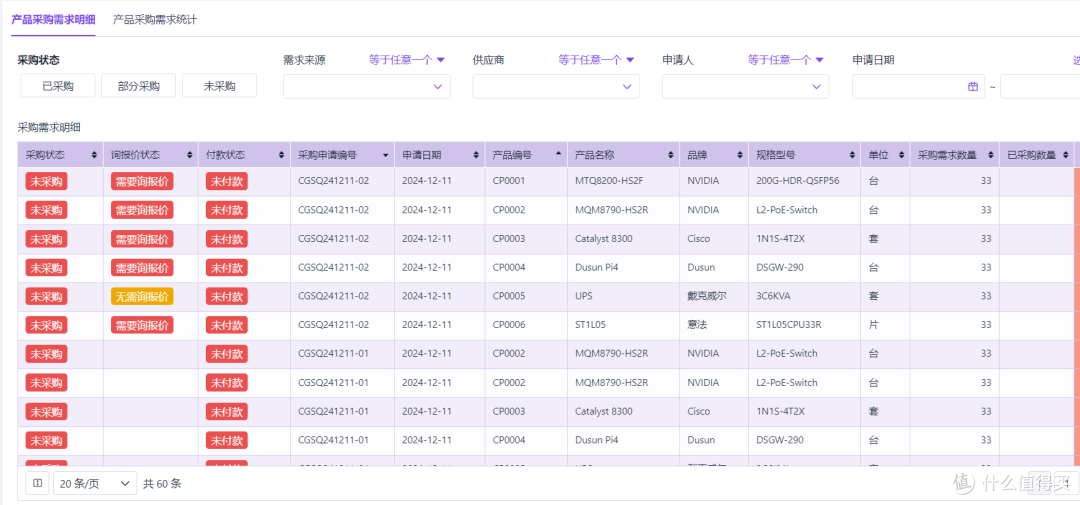Click 无需询报价 tag in UPS row
This screenshot has width=1080, height=505.
[x=142, y=296]
